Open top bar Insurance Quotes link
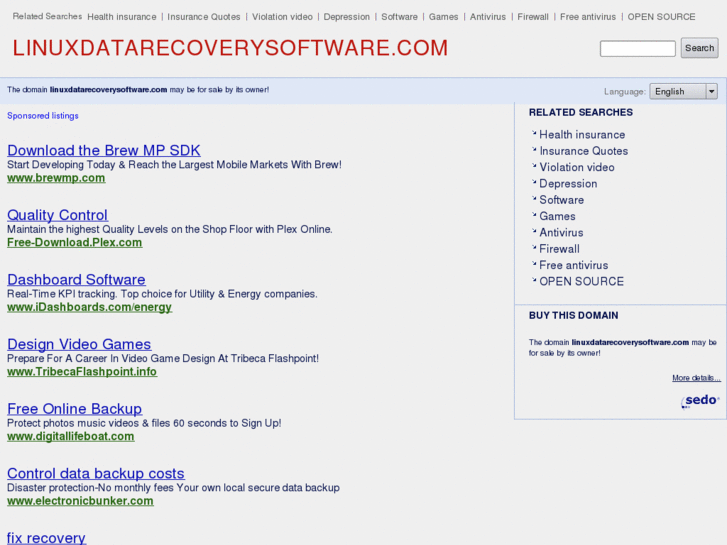 pyautogui.click(x=204, y=17)
